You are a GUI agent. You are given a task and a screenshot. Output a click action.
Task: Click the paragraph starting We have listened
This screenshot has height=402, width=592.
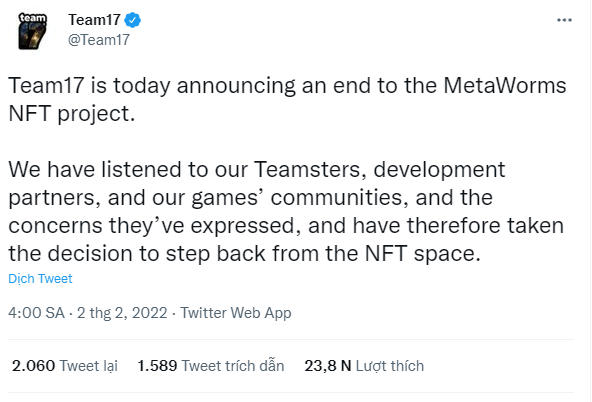click(x=286, y=211)
